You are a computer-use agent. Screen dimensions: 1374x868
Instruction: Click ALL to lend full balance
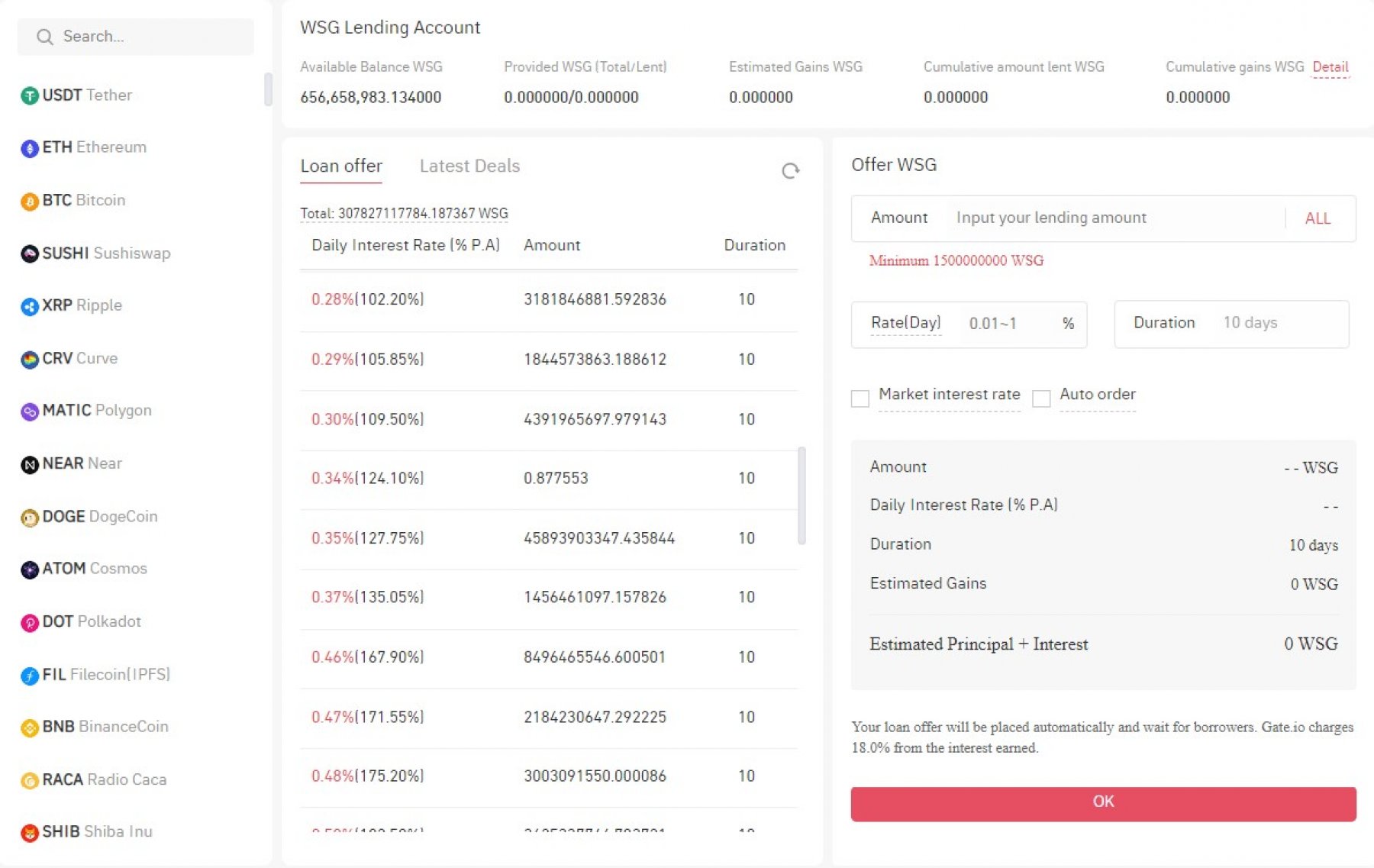1318,219
